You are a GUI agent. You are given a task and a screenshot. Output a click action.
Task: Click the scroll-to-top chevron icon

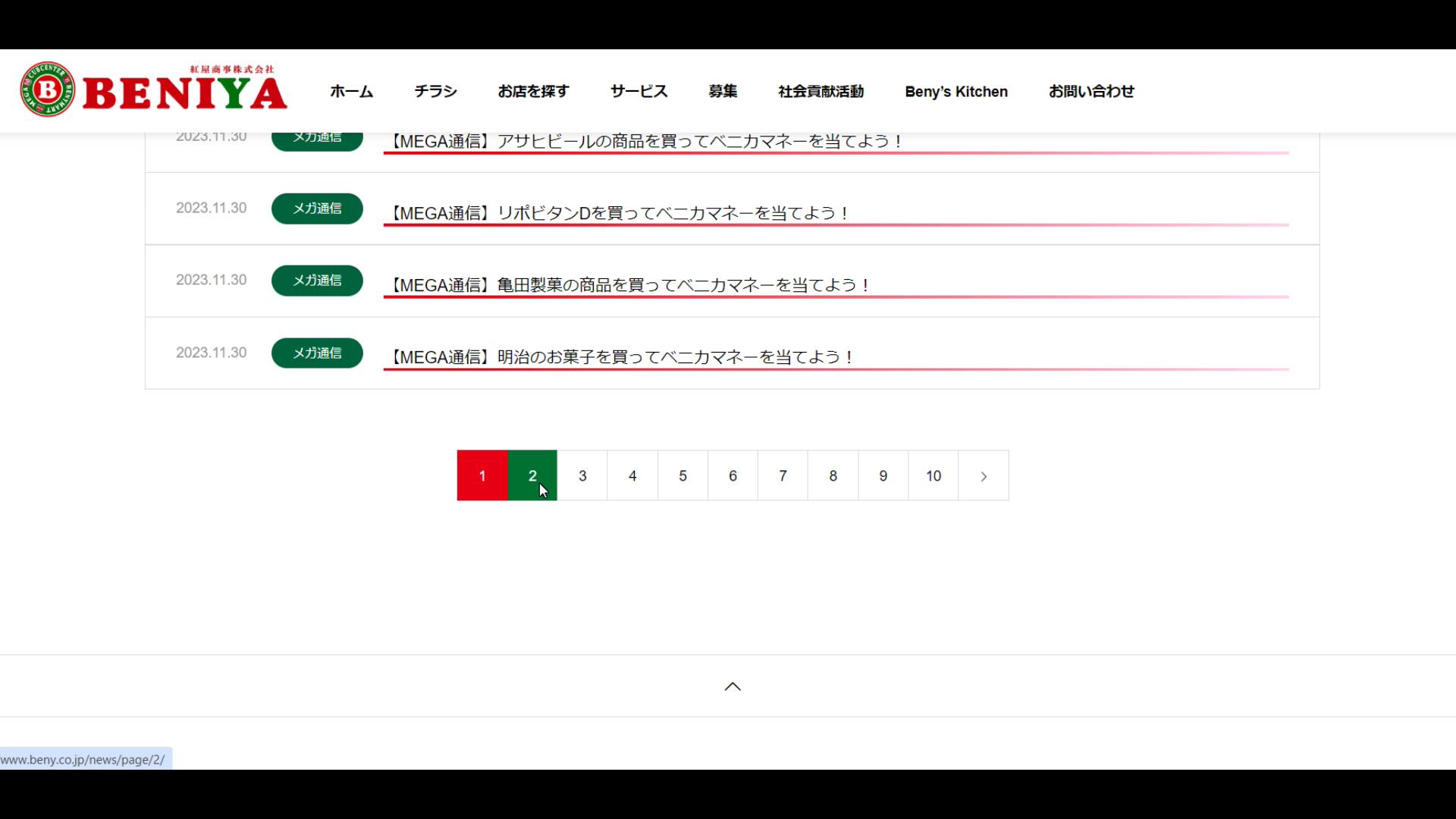tap(732, 686)
